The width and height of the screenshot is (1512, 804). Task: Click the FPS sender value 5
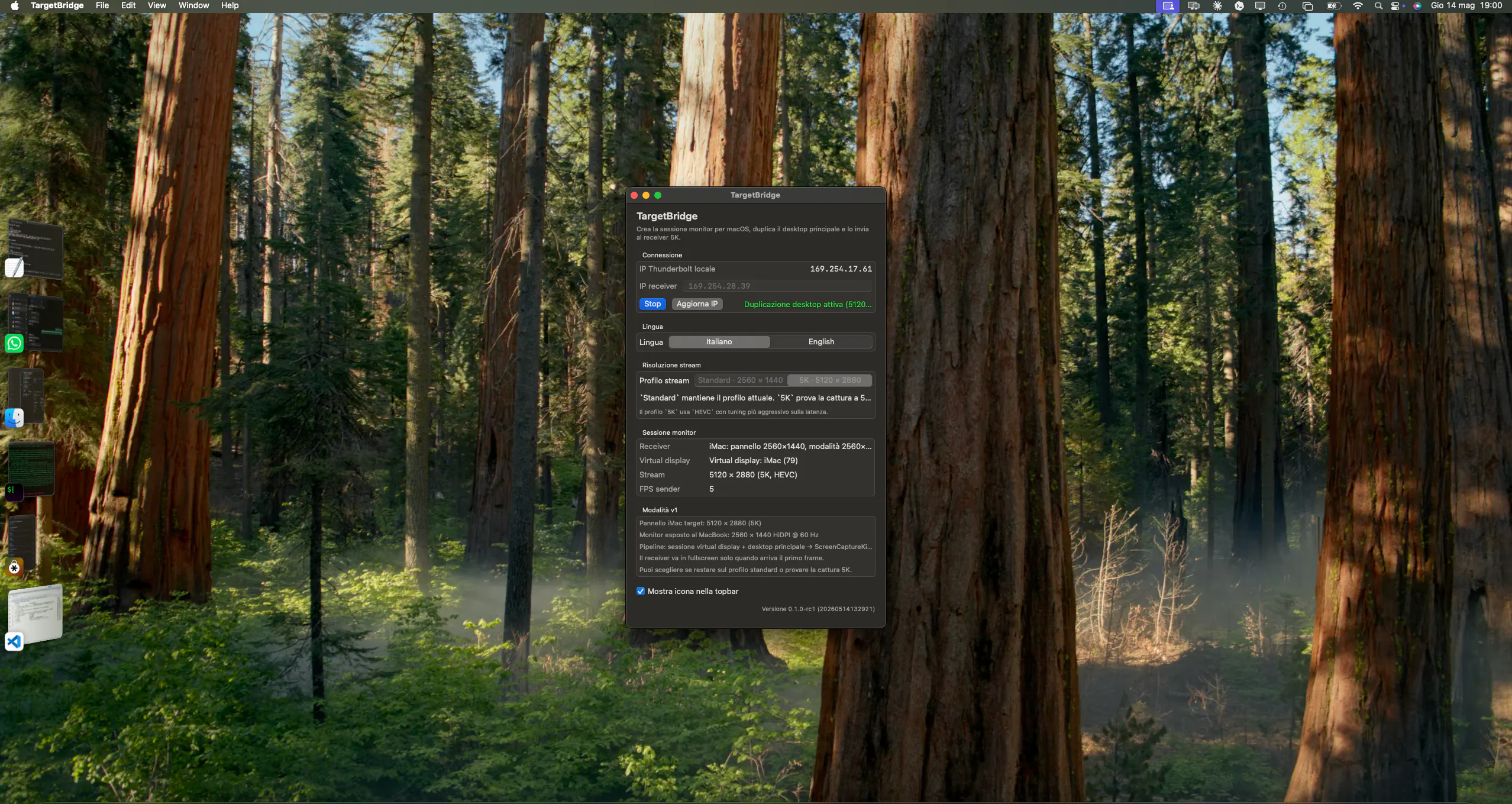point(712,489)
